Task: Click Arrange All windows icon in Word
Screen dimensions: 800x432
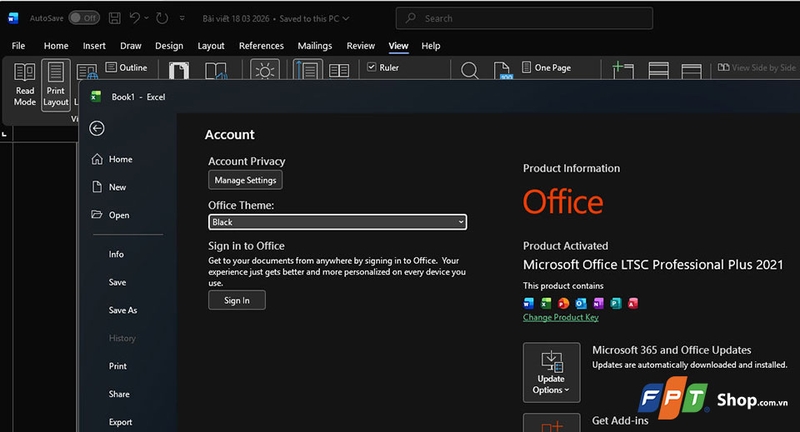Action: 659,70
